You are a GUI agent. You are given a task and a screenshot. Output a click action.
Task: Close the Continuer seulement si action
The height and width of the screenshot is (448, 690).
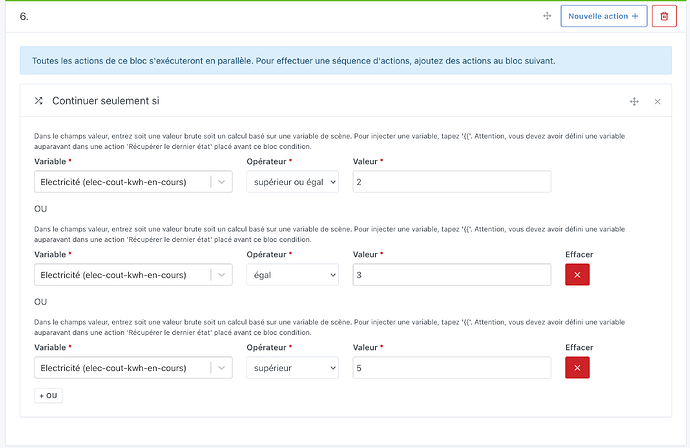pyautogui.click(x=657, y=101)
